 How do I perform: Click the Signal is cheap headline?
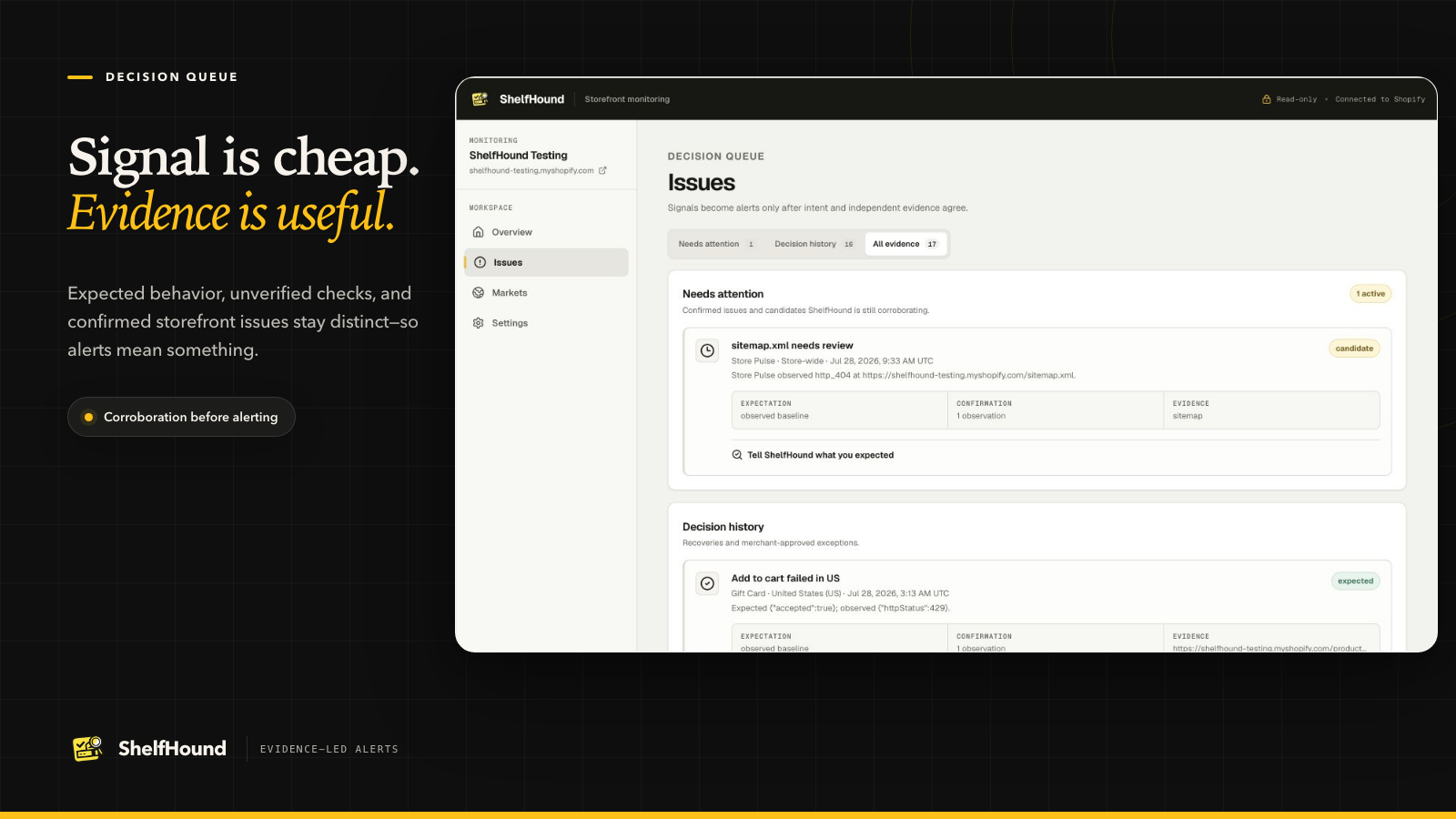[244, 158]
